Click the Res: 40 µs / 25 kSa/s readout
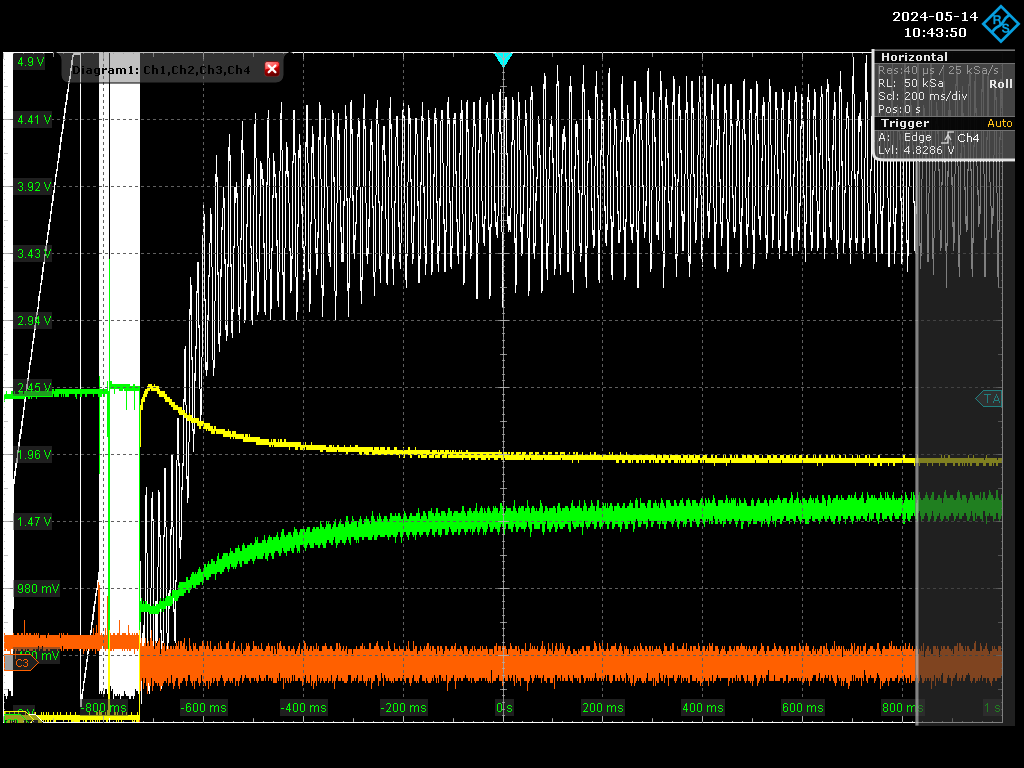 (x=938, y=70)
